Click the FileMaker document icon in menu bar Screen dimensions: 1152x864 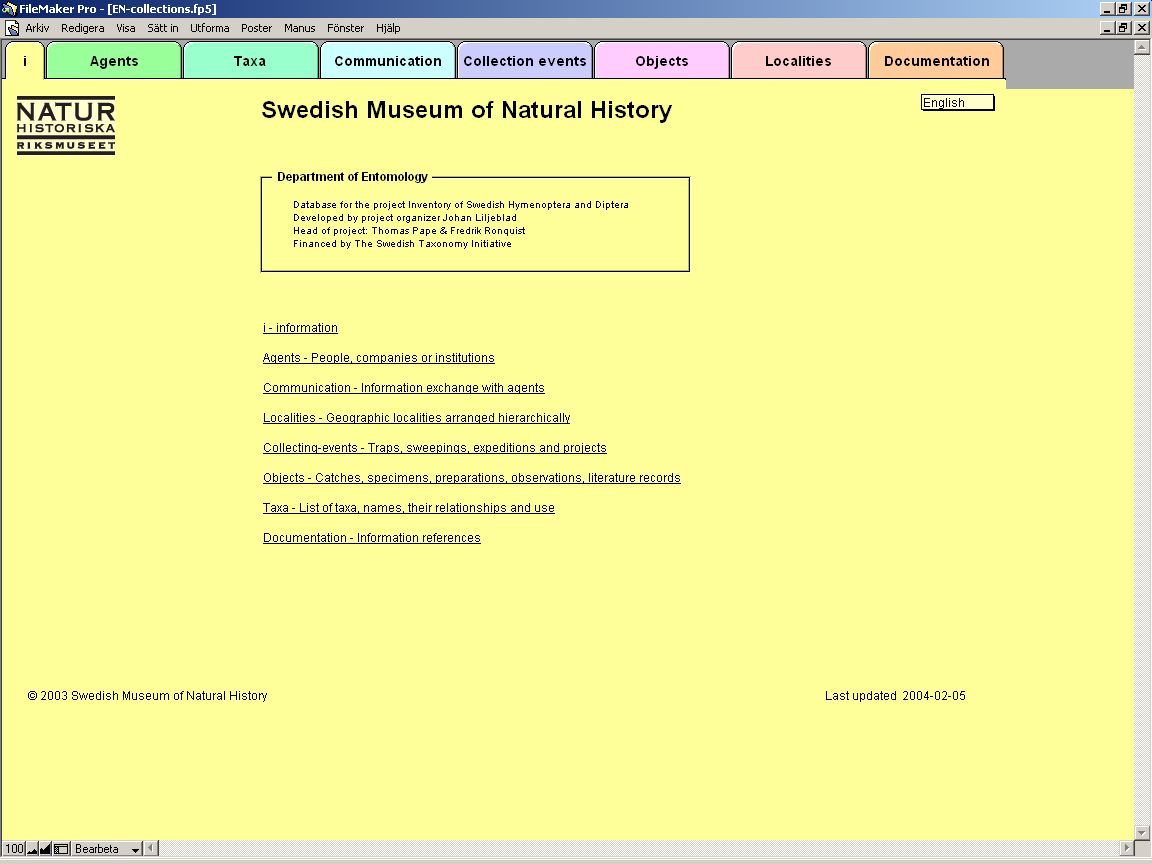pos(12,28)
